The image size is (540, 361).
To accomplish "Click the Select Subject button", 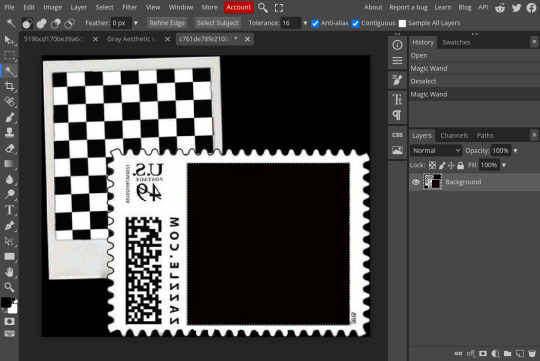I will click(217, 23).
